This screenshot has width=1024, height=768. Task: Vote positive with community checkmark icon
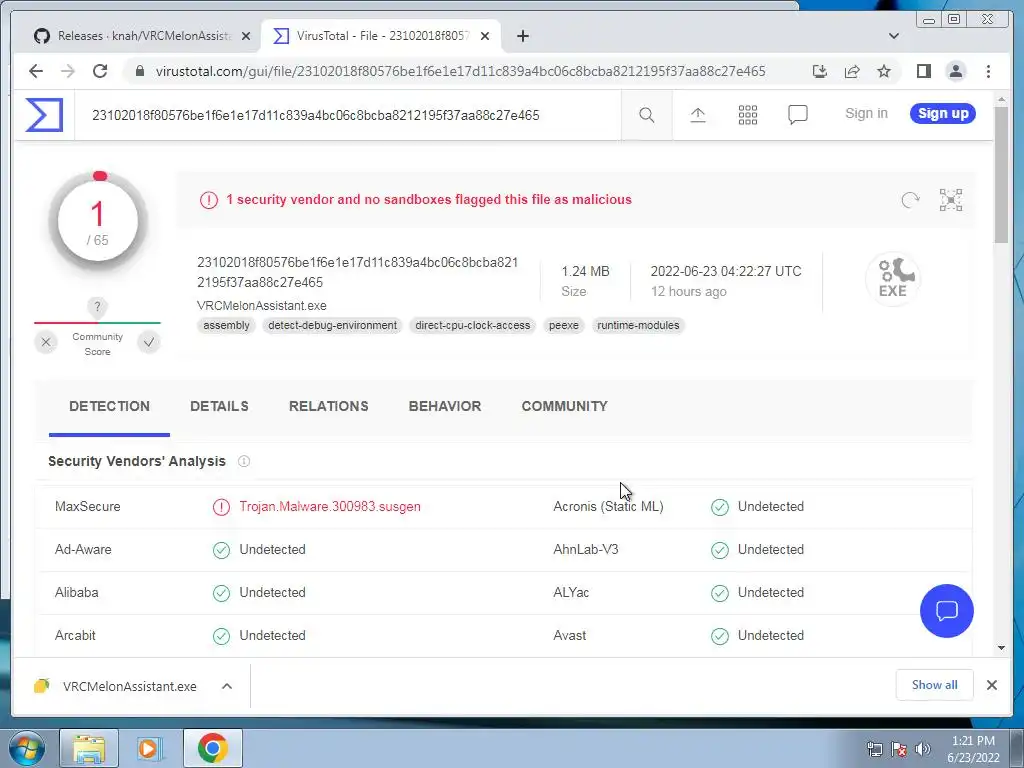coord(149,342)
